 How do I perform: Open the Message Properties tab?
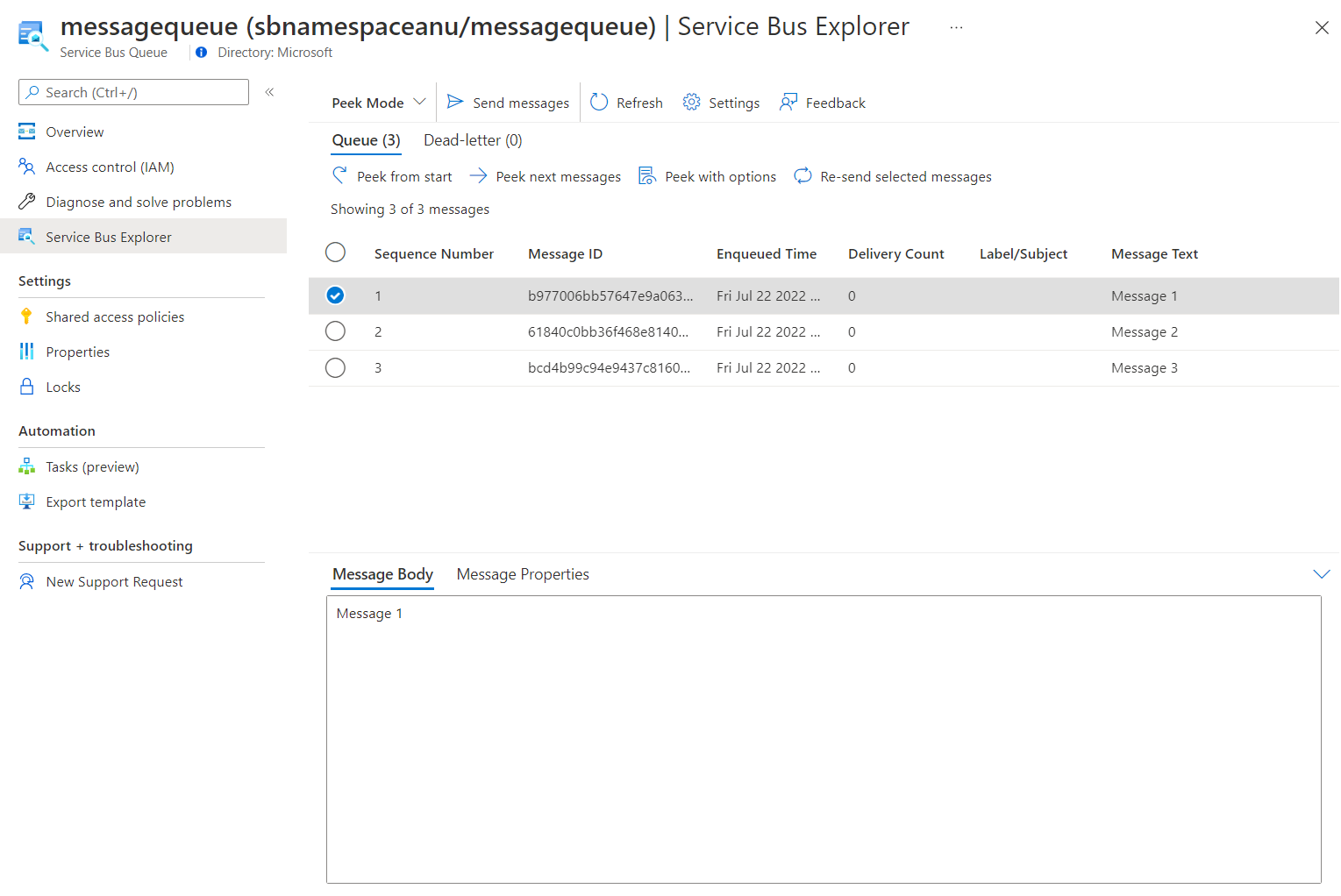click(x=523, y=573)
